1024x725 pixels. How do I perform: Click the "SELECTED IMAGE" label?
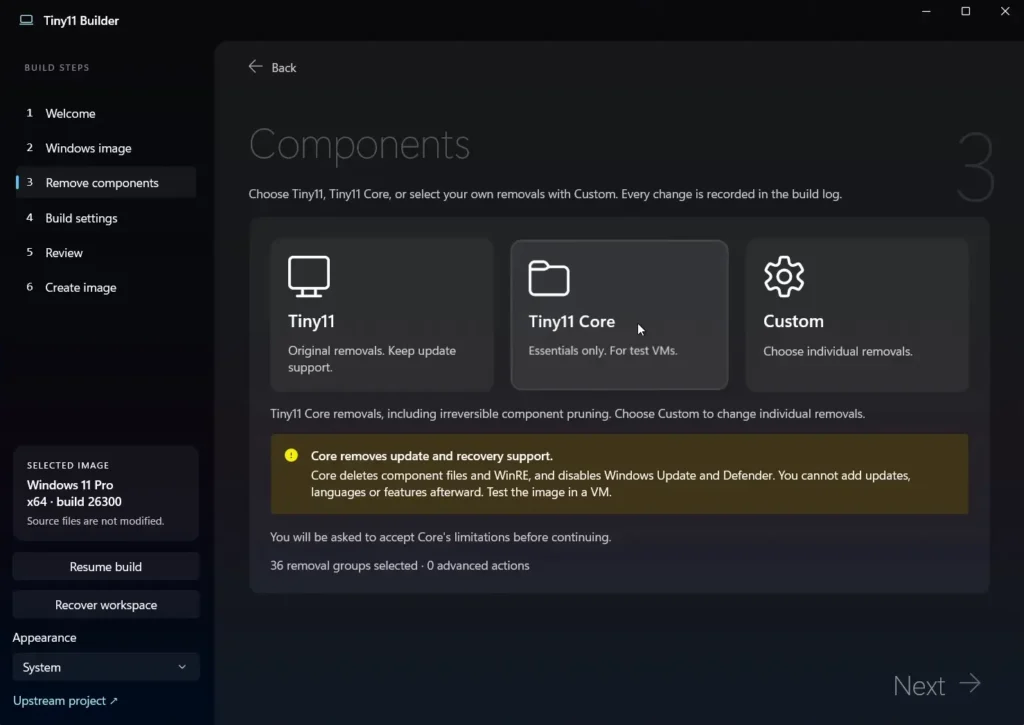click(x=68, y=465)
